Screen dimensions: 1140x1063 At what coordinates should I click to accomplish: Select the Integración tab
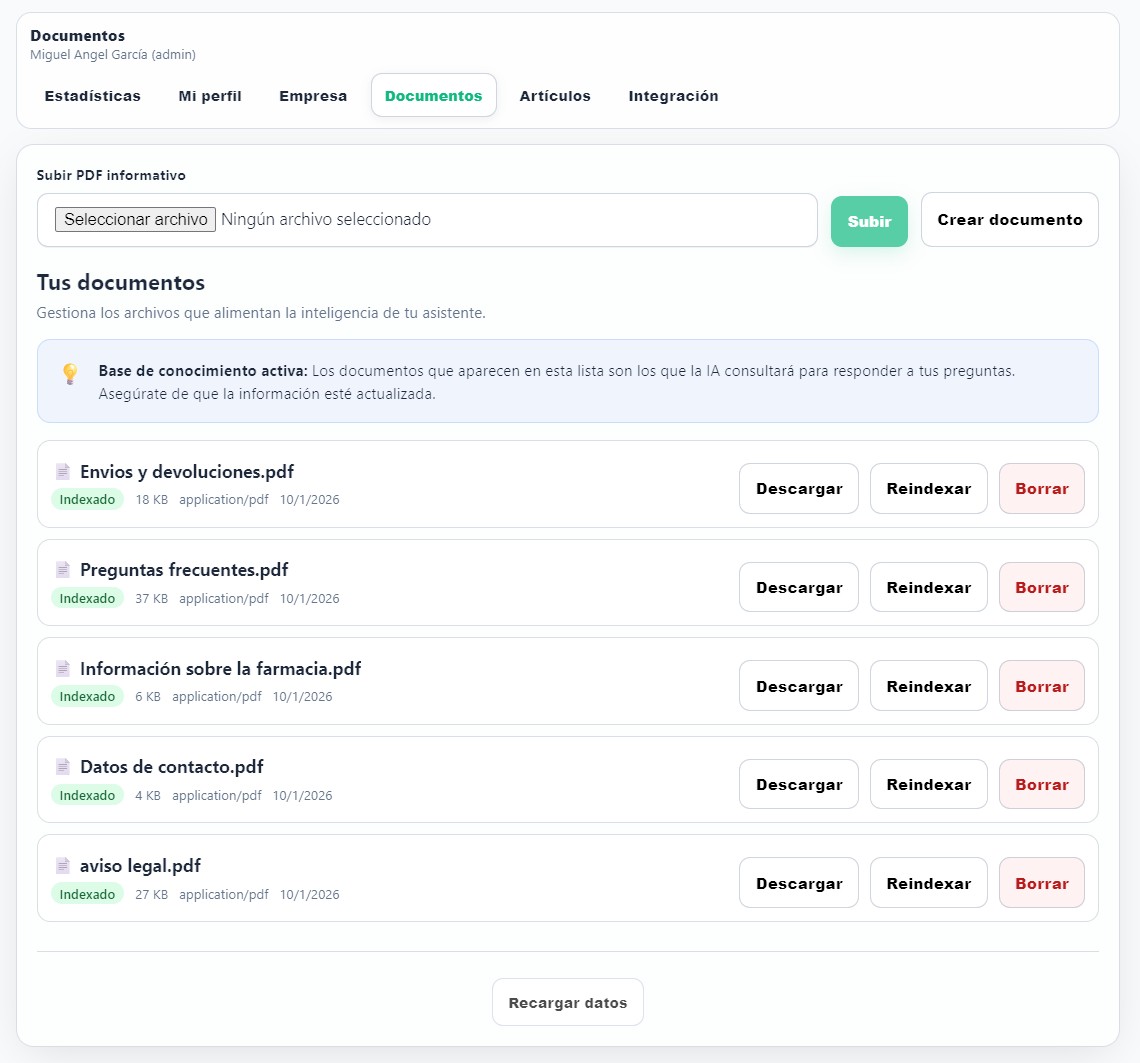click(x=673, y=96)
